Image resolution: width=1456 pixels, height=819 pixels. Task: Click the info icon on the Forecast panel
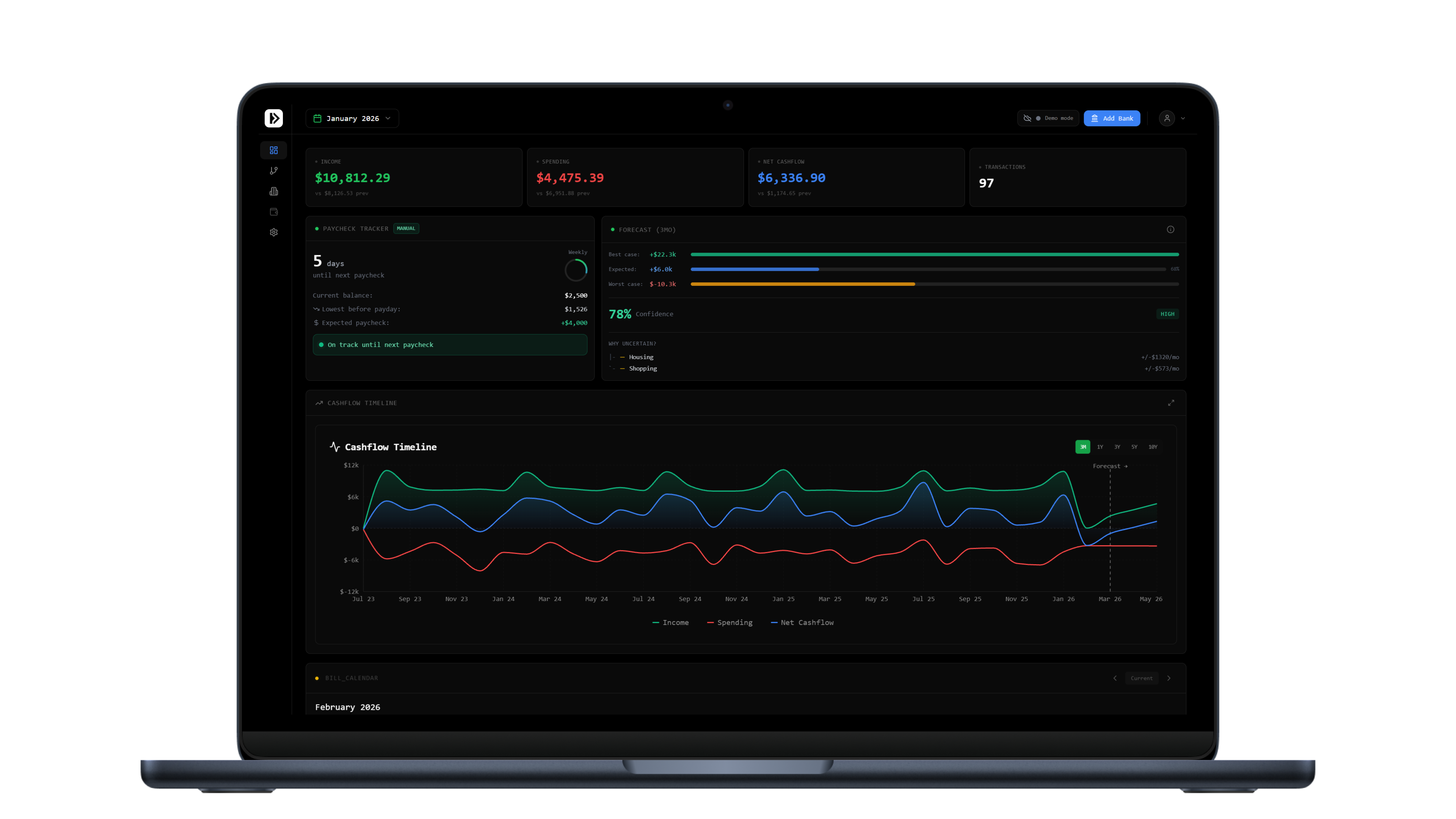click(1170, 229)
